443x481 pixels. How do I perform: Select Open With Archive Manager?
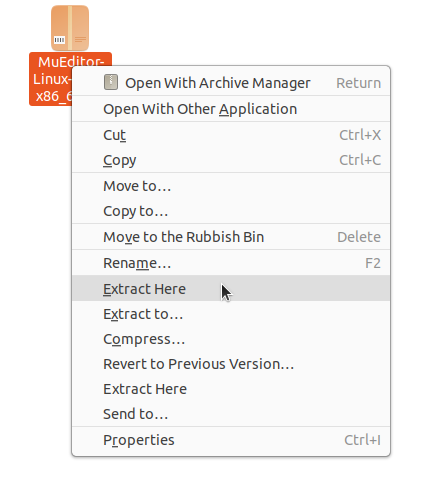tap(231, 83)
